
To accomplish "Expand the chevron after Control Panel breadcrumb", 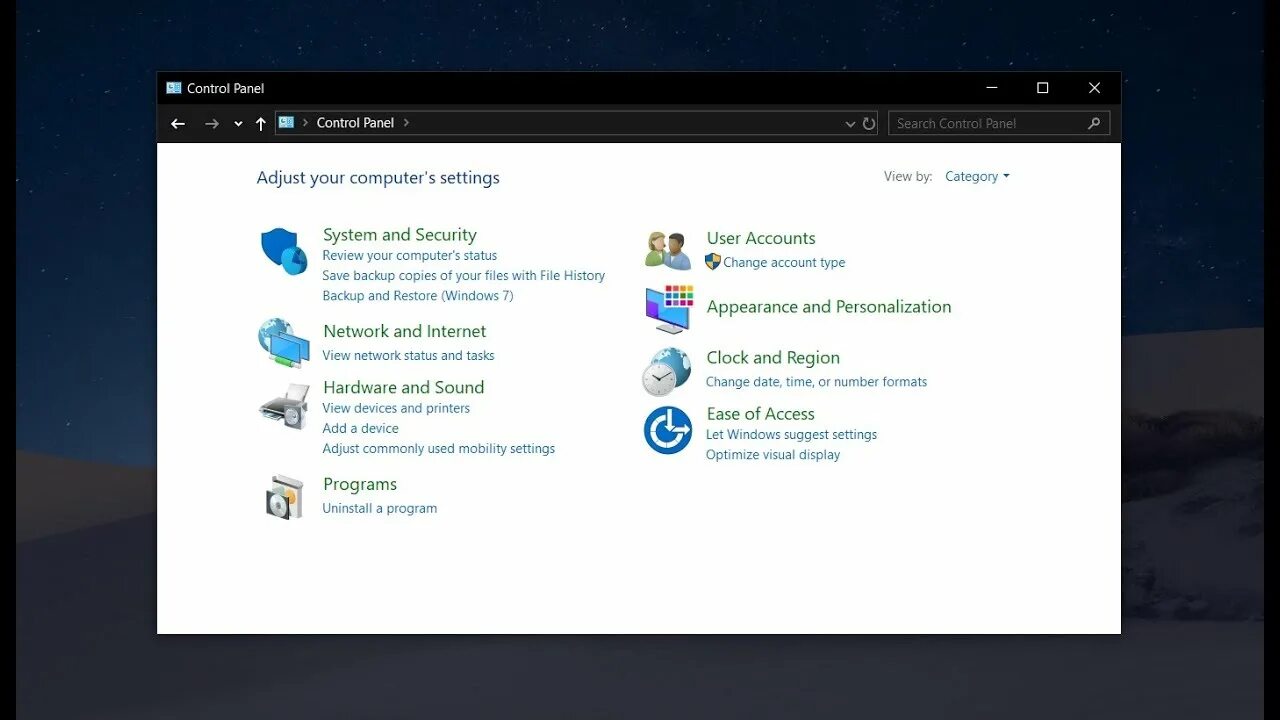I will point(406,123).
